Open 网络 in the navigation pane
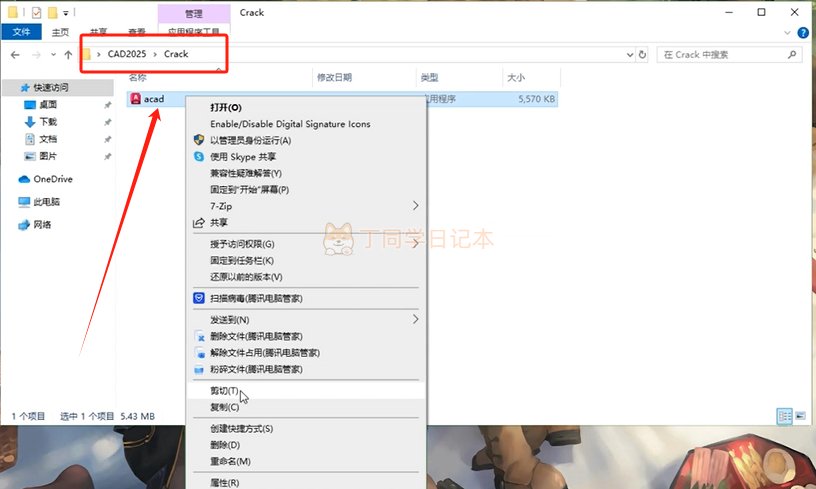The image size is (816, 489). point(42,225)
